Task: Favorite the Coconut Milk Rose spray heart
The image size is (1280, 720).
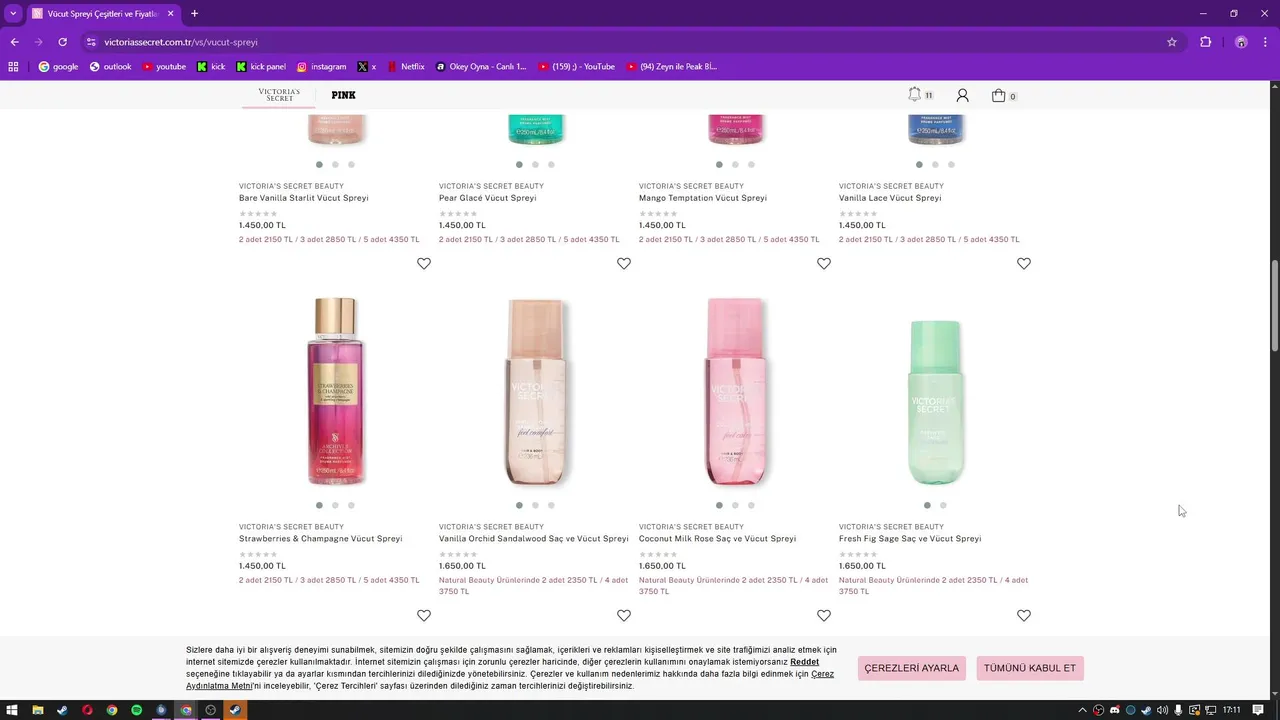Action: pyautogui.click(x=824, y=263)
